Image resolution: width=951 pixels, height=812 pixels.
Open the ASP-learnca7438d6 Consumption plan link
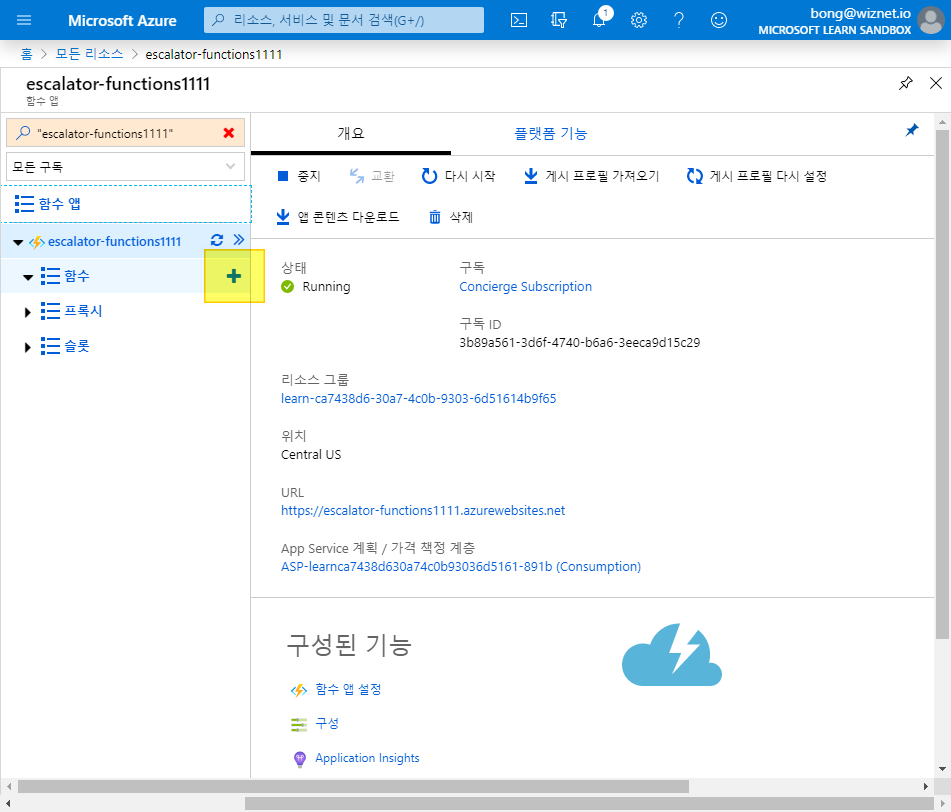tap(461, 566)
